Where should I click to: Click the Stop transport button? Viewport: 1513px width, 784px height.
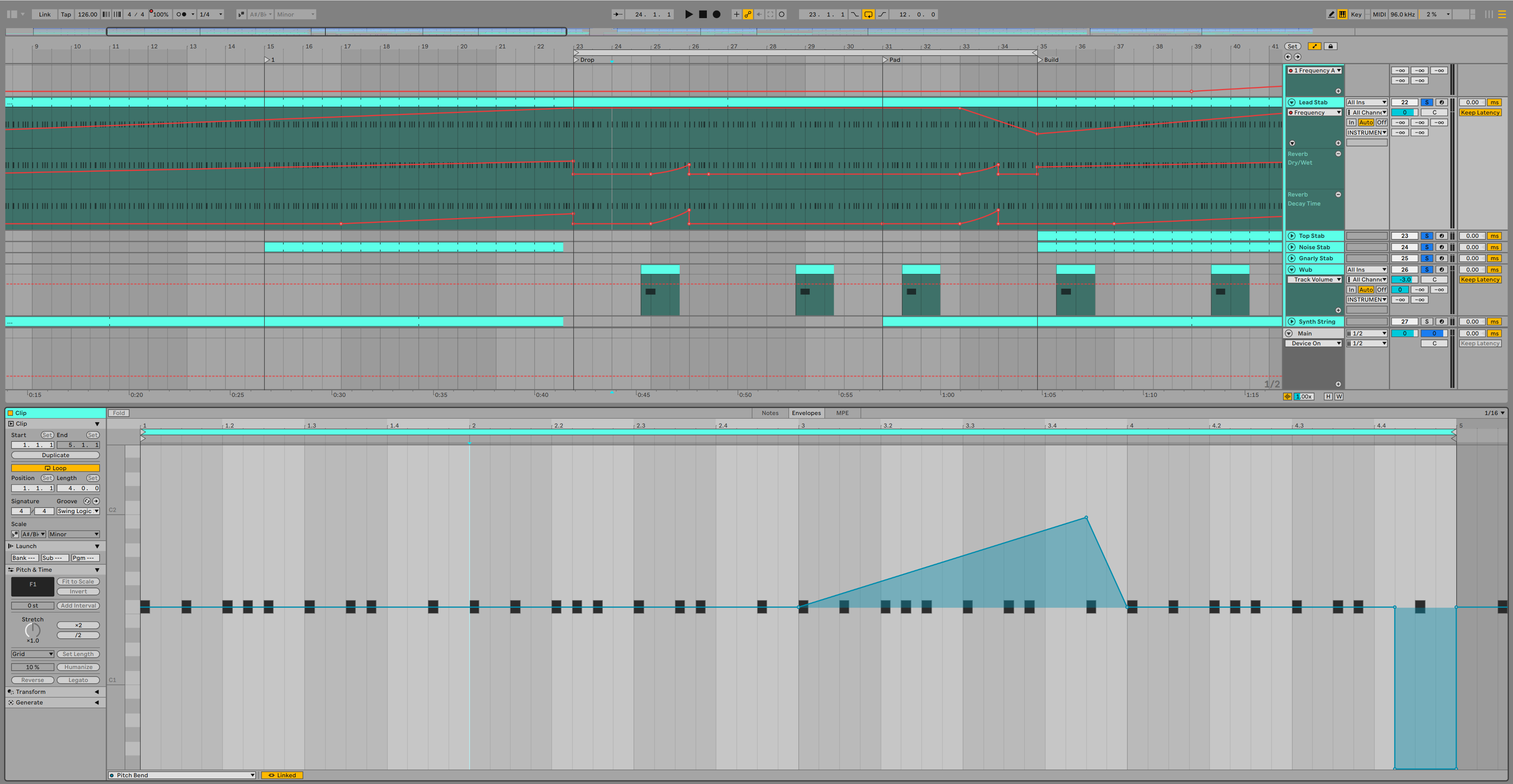703,14
